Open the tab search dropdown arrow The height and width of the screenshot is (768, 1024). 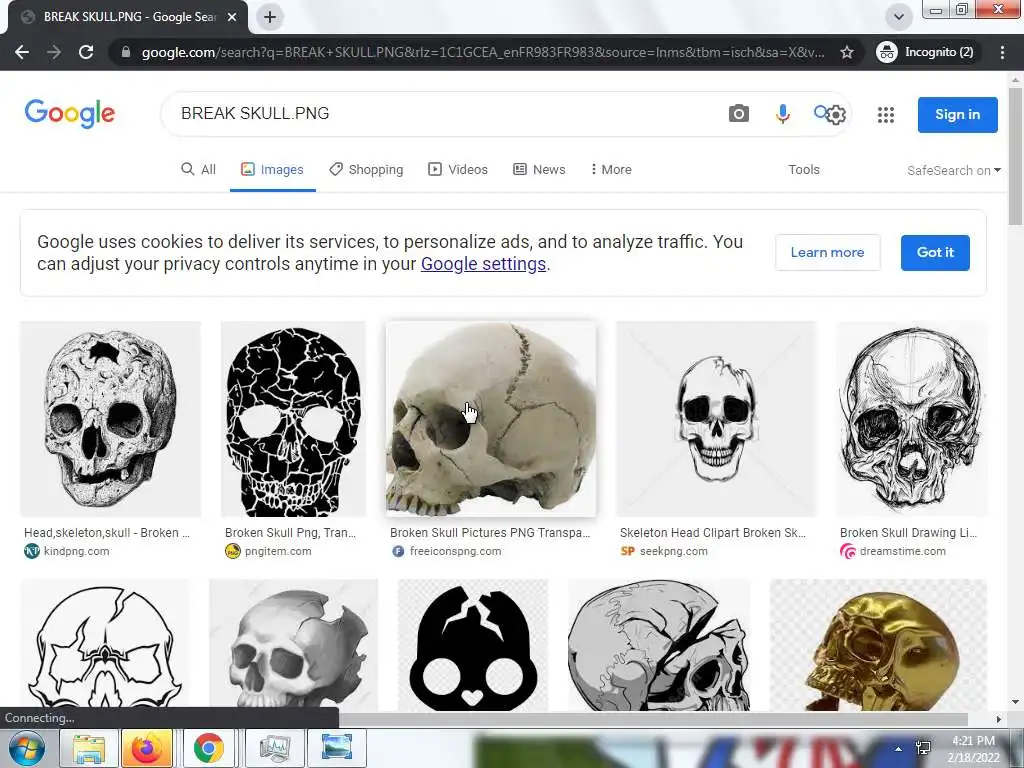(x=899, y=17)
